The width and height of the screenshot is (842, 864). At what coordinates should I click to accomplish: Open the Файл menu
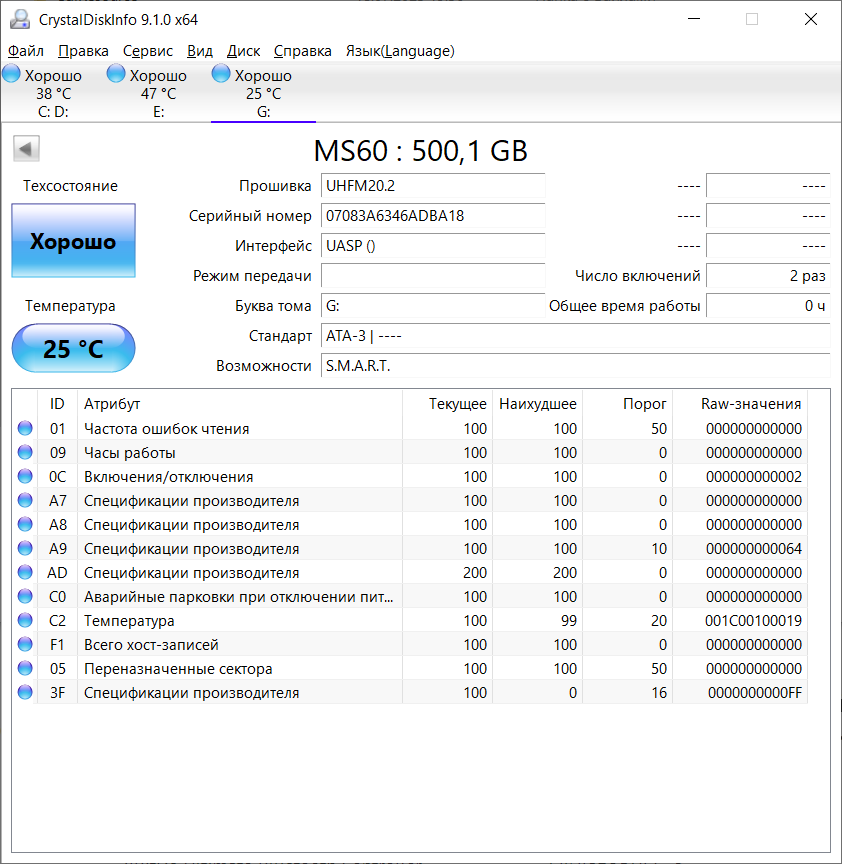coord(26,51)
